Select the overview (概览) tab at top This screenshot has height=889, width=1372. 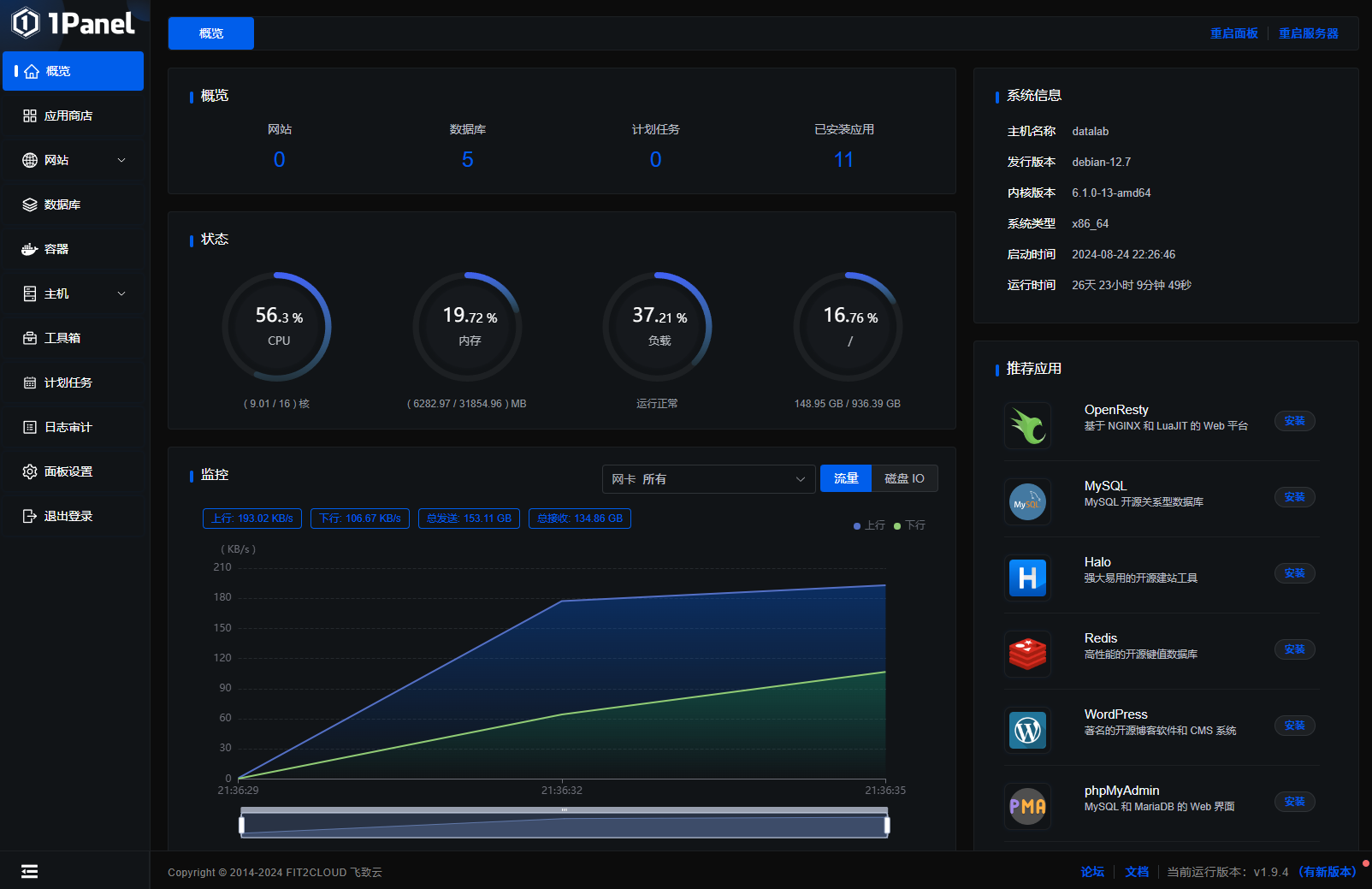point(211,33)
